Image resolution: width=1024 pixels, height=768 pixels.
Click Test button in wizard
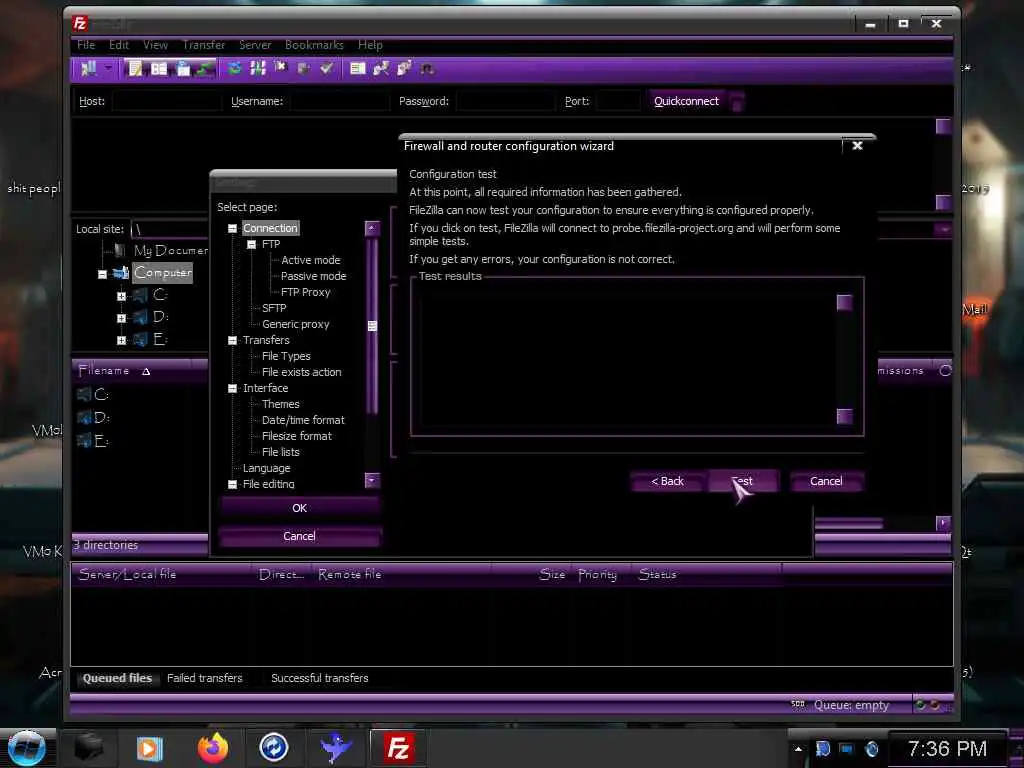coord(743,481)
